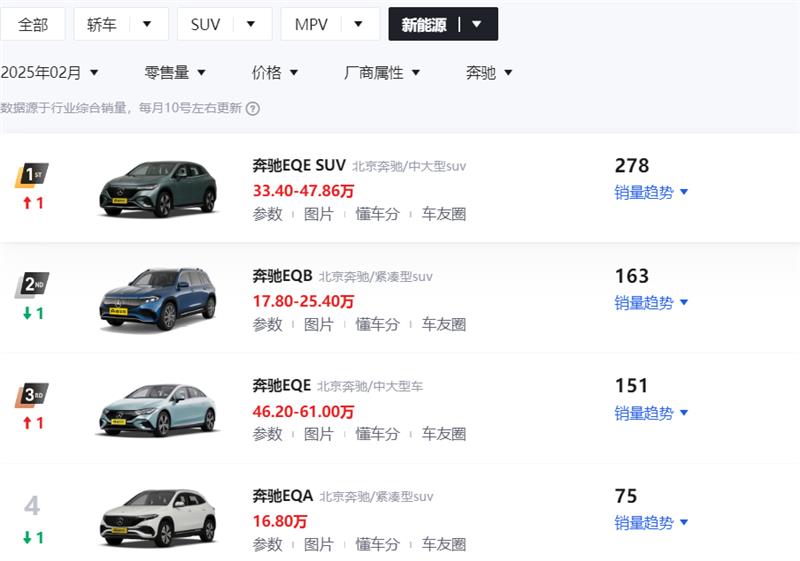Select the MPV category tab
The height and width of the screenshot is (561, 800).
point(329,24)
